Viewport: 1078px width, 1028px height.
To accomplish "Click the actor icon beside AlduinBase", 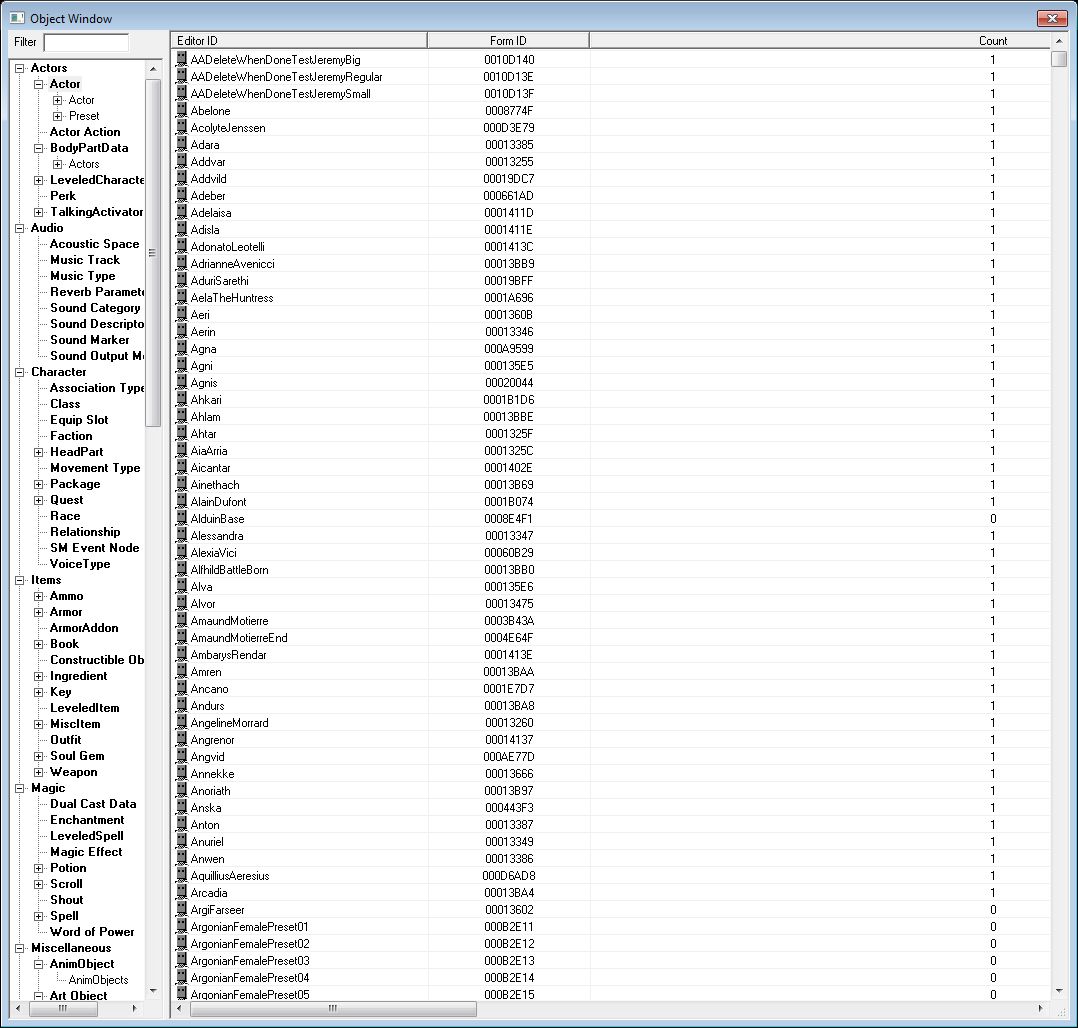I will [182, 518].
